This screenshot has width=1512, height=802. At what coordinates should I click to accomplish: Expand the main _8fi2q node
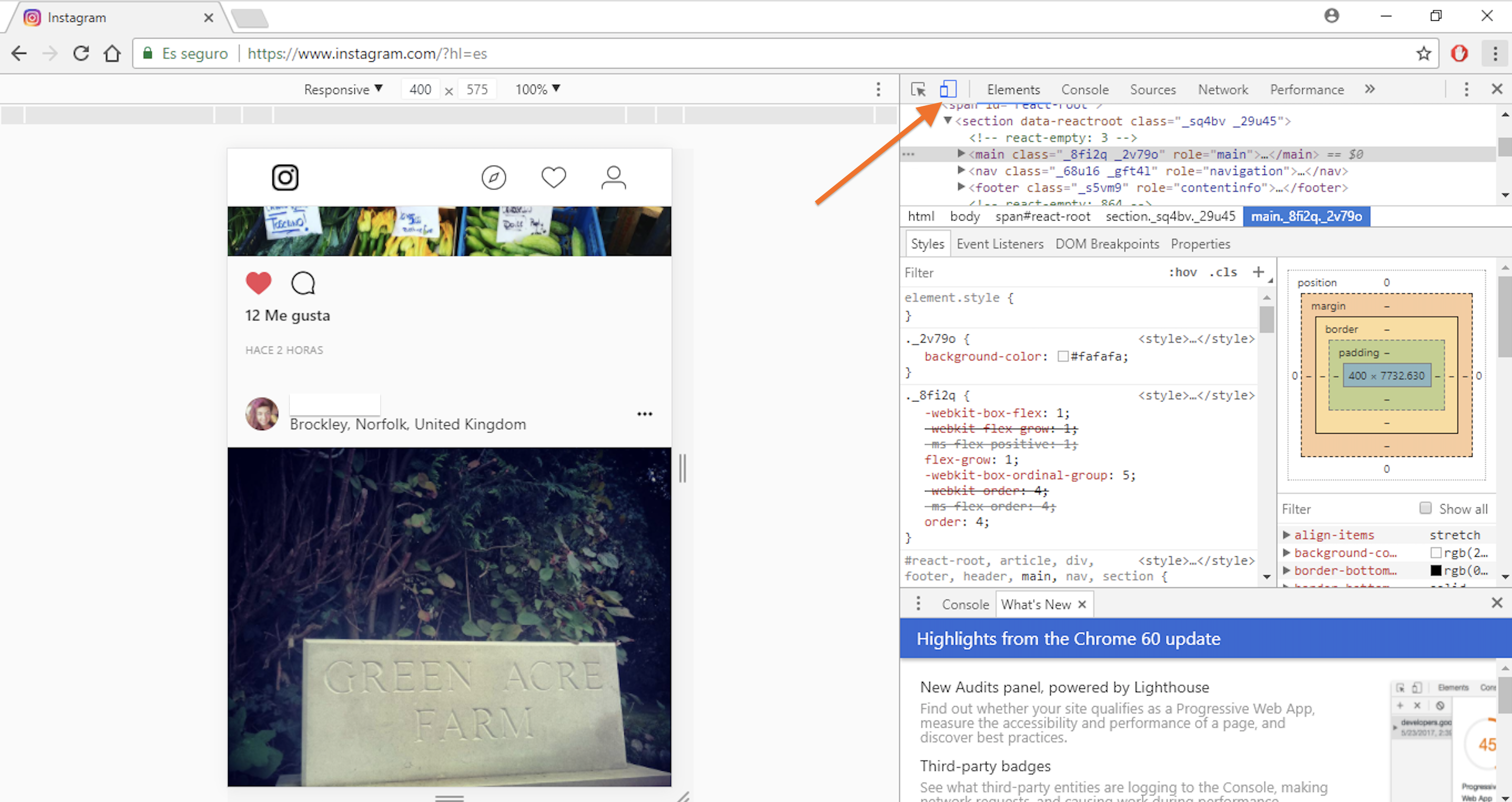pyautogui.click(x=961, y=153)
